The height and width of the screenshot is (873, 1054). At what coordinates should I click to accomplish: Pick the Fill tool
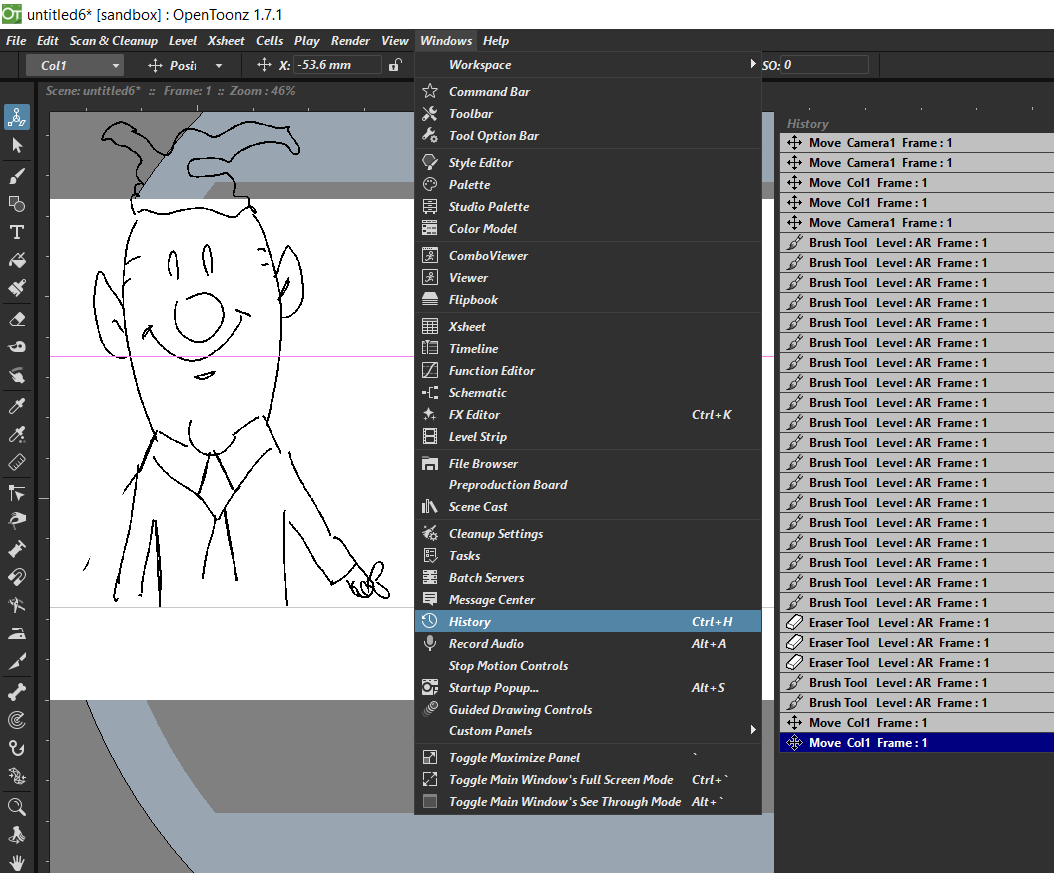tap(17, 259)
